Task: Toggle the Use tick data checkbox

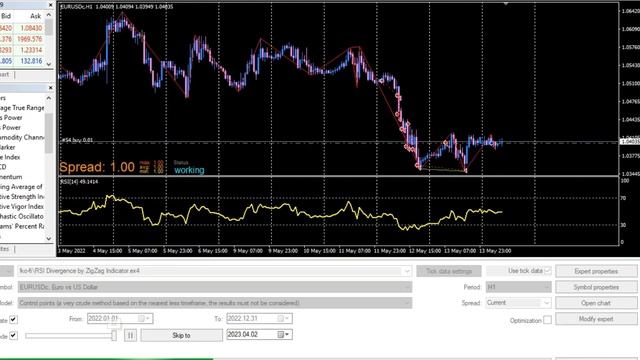Action: [x=547, y=271]
